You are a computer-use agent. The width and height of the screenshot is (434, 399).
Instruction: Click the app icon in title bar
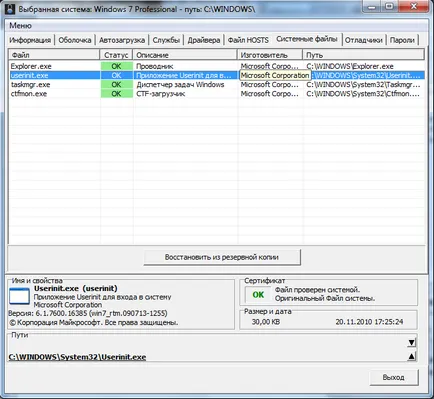coord(10,8)
